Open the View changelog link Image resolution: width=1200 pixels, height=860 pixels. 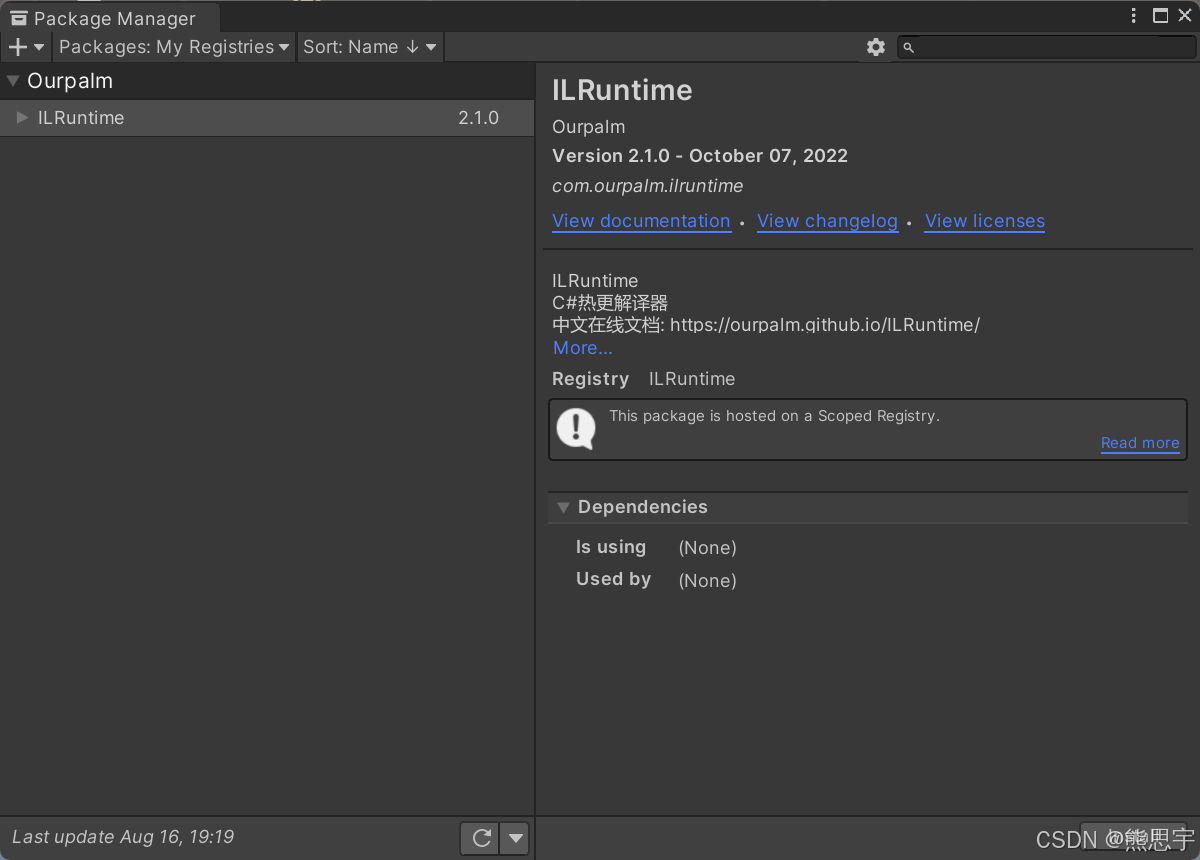(x=827, y=221)
